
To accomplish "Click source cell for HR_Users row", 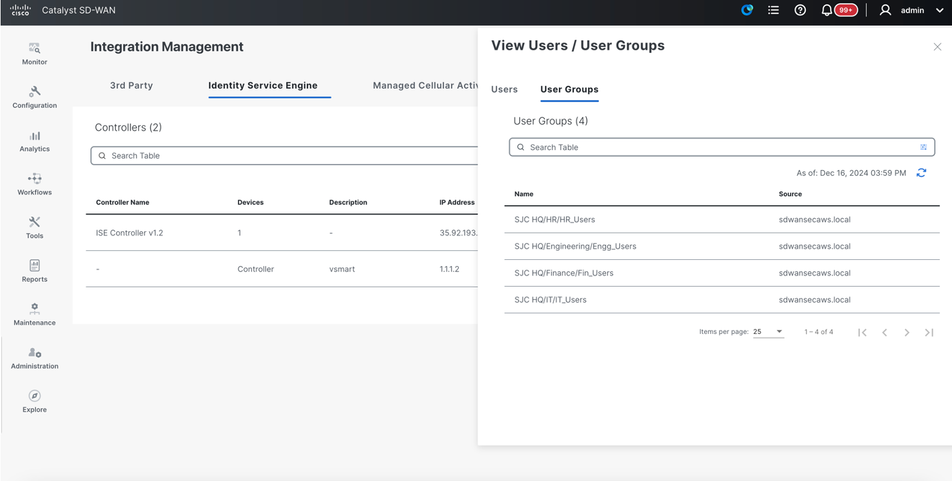I will click(814, 219).
